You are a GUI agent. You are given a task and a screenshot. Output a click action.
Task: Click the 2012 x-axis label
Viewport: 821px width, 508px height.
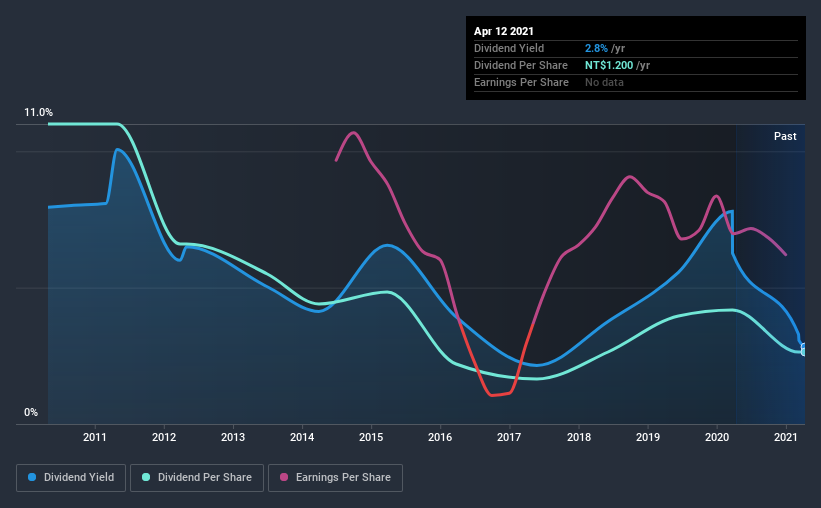click(x=164, y=437)
